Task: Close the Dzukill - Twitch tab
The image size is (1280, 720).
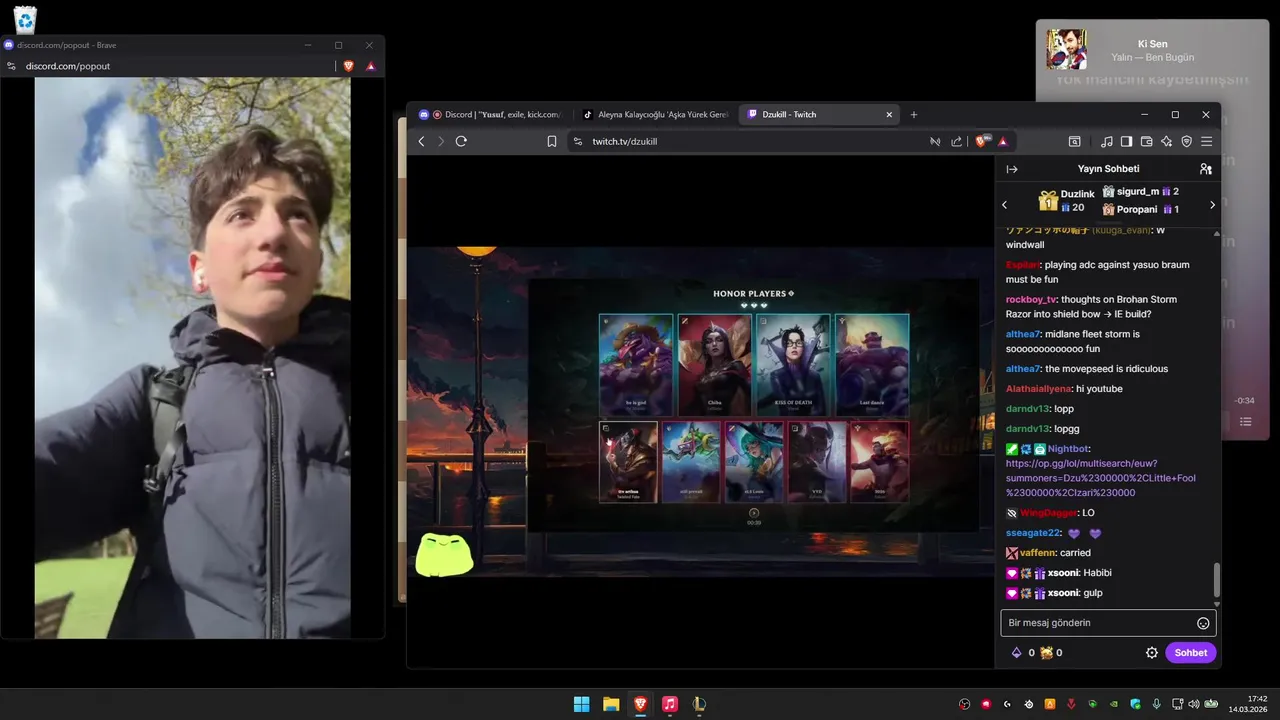Action: 889,115
